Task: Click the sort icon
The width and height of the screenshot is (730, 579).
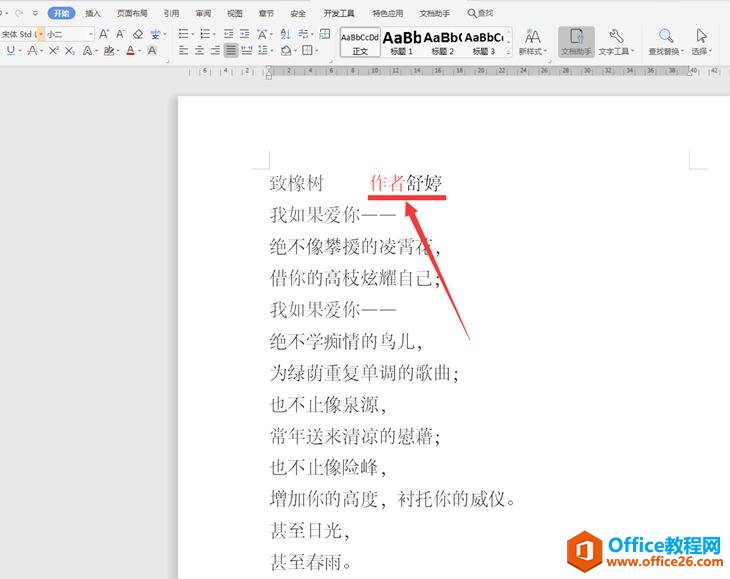Action: pos(285,34)
